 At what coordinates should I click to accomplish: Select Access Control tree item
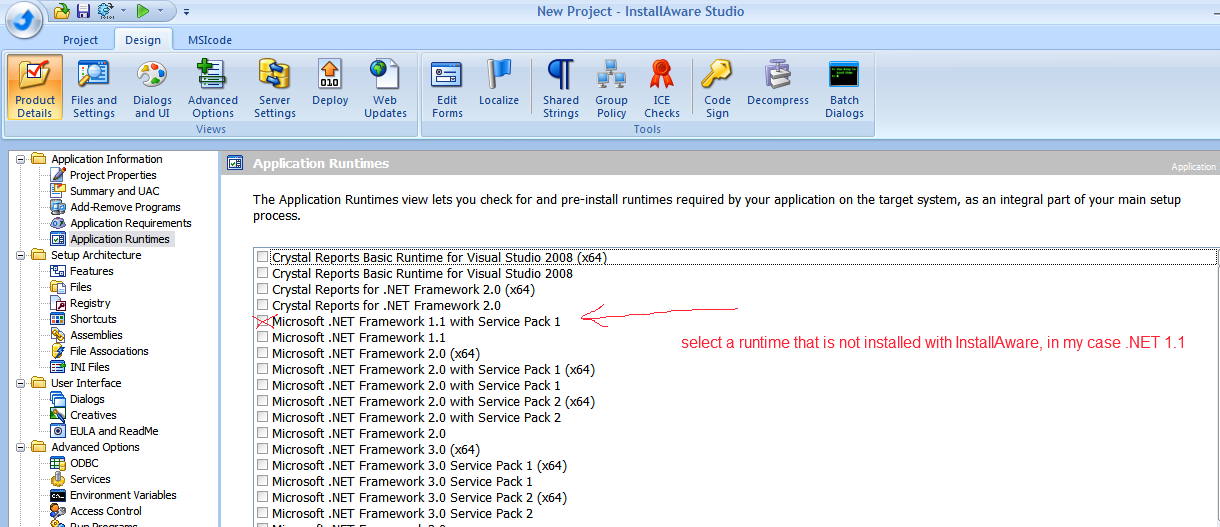tap(106, 511)
